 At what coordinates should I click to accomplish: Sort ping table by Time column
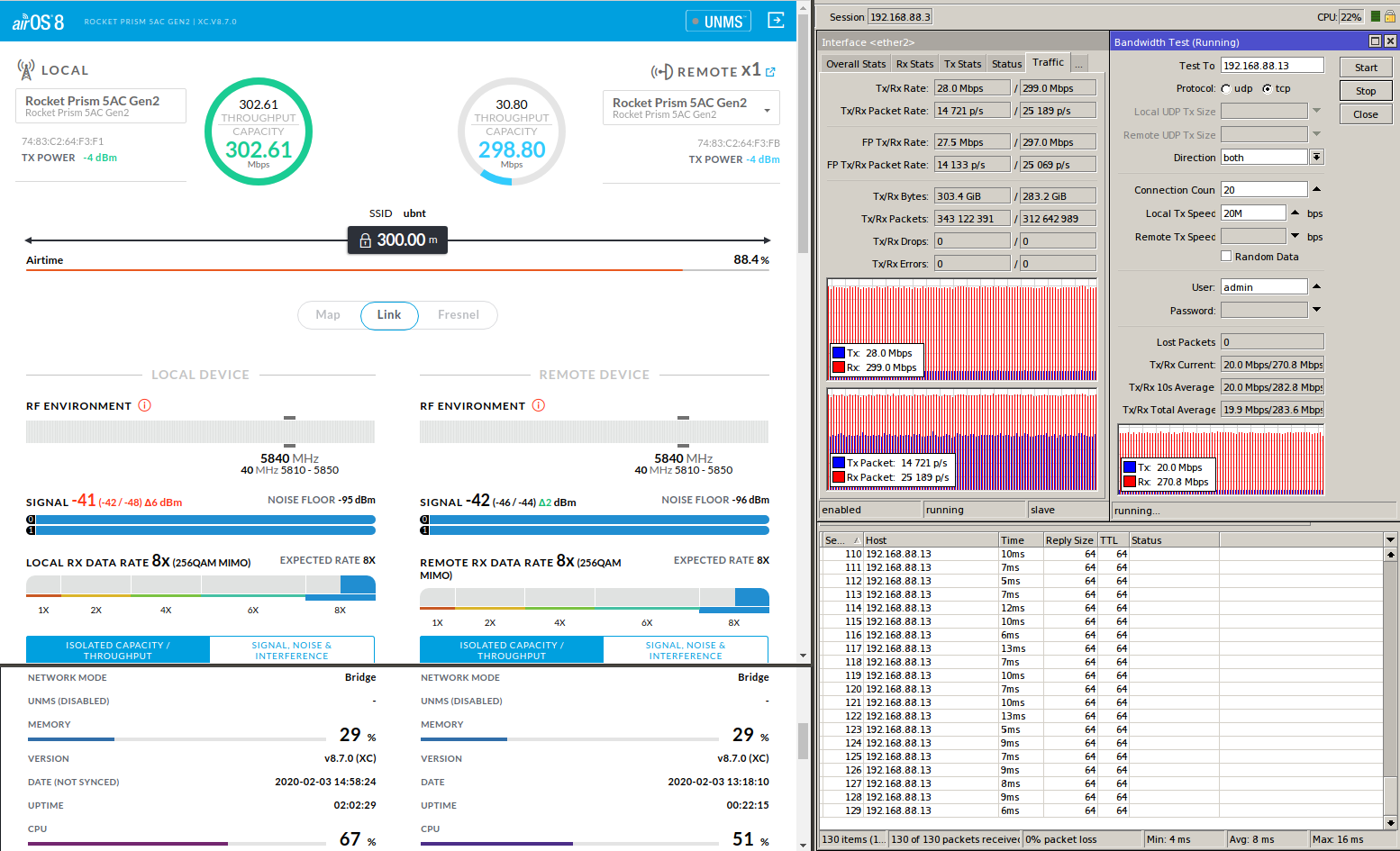pyautogui.click(x=1020, y=540)
